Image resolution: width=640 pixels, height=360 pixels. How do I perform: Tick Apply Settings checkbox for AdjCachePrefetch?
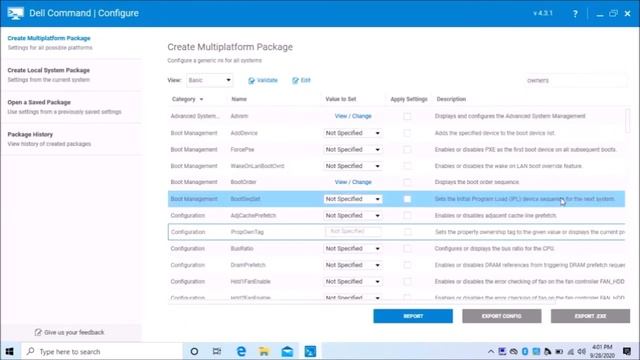pyautogui.click(x=407, y=216)
